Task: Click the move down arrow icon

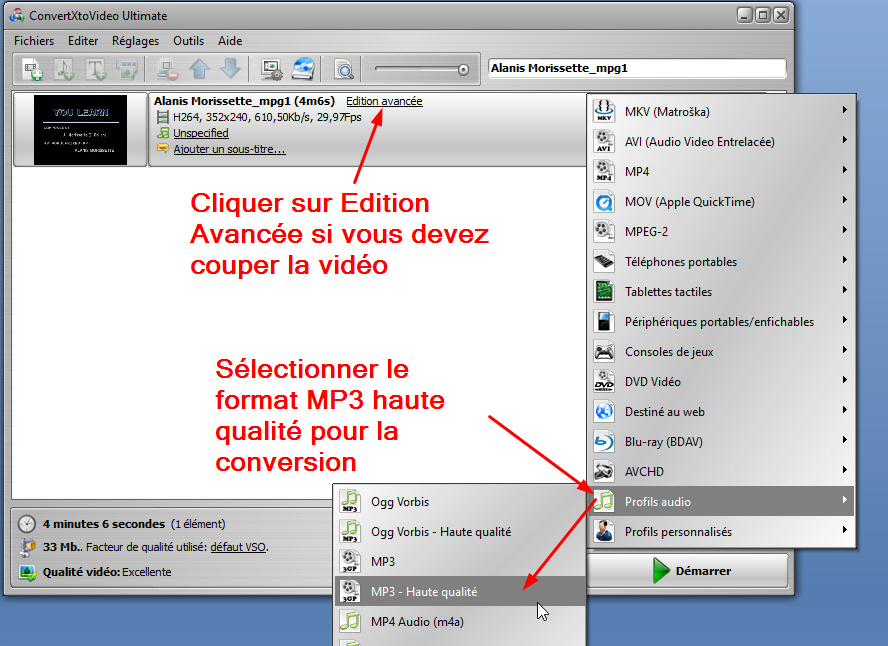Action: 230,69
